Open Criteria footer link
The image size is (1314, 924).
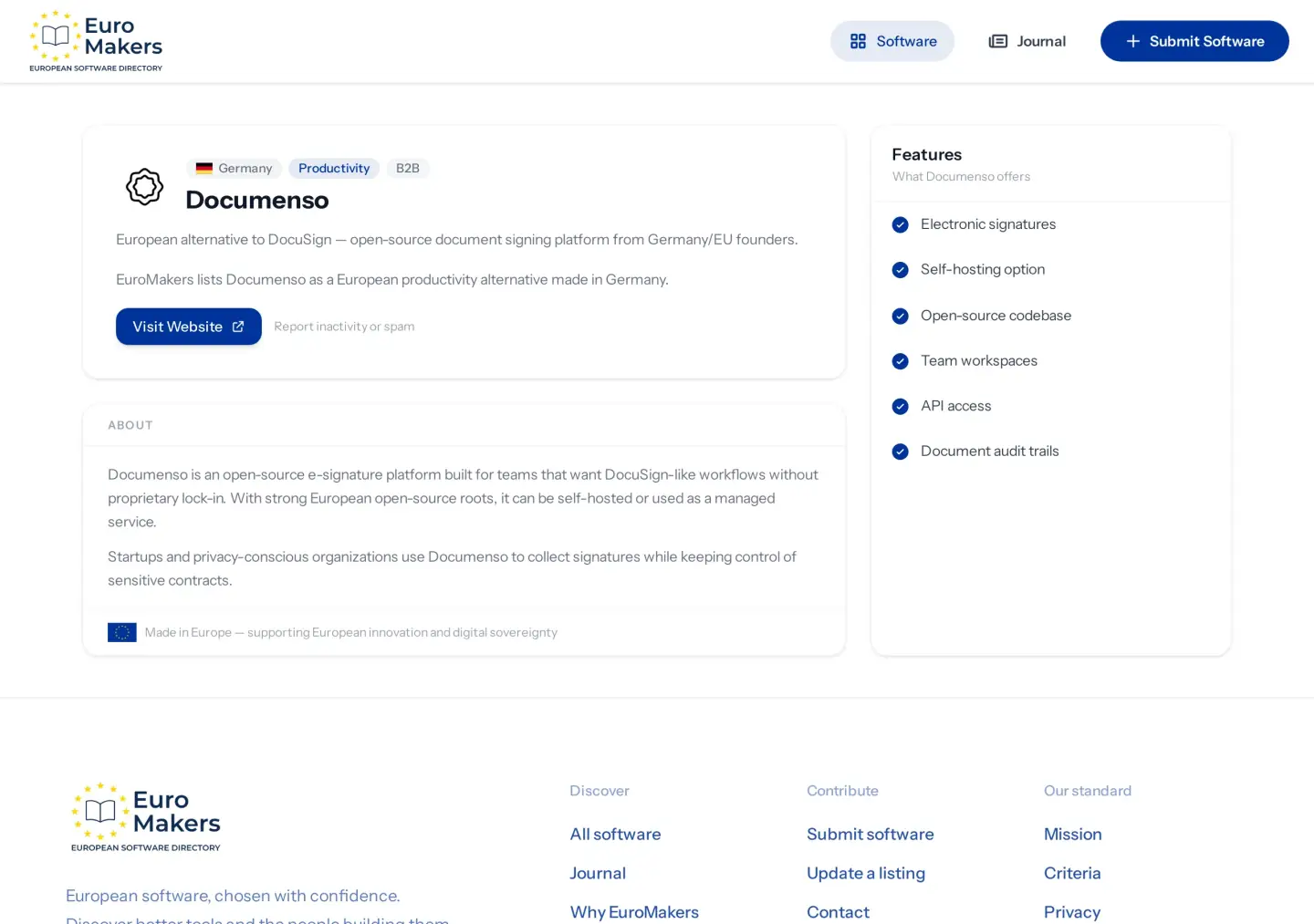point(1072,873)
